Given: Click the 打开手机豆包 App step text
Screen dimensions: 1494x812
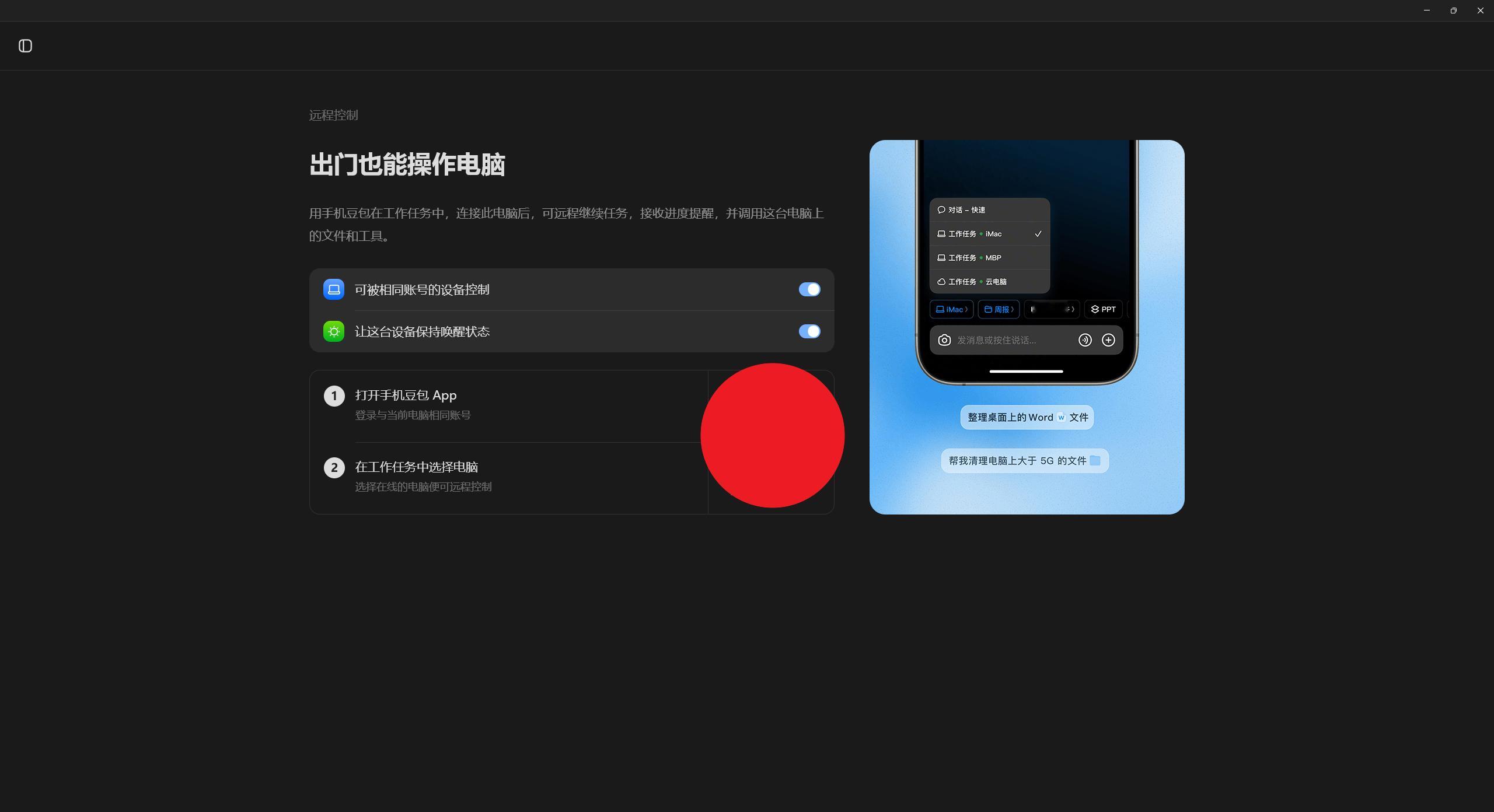Looking at the screenshot, I should (x=406, y=395).
